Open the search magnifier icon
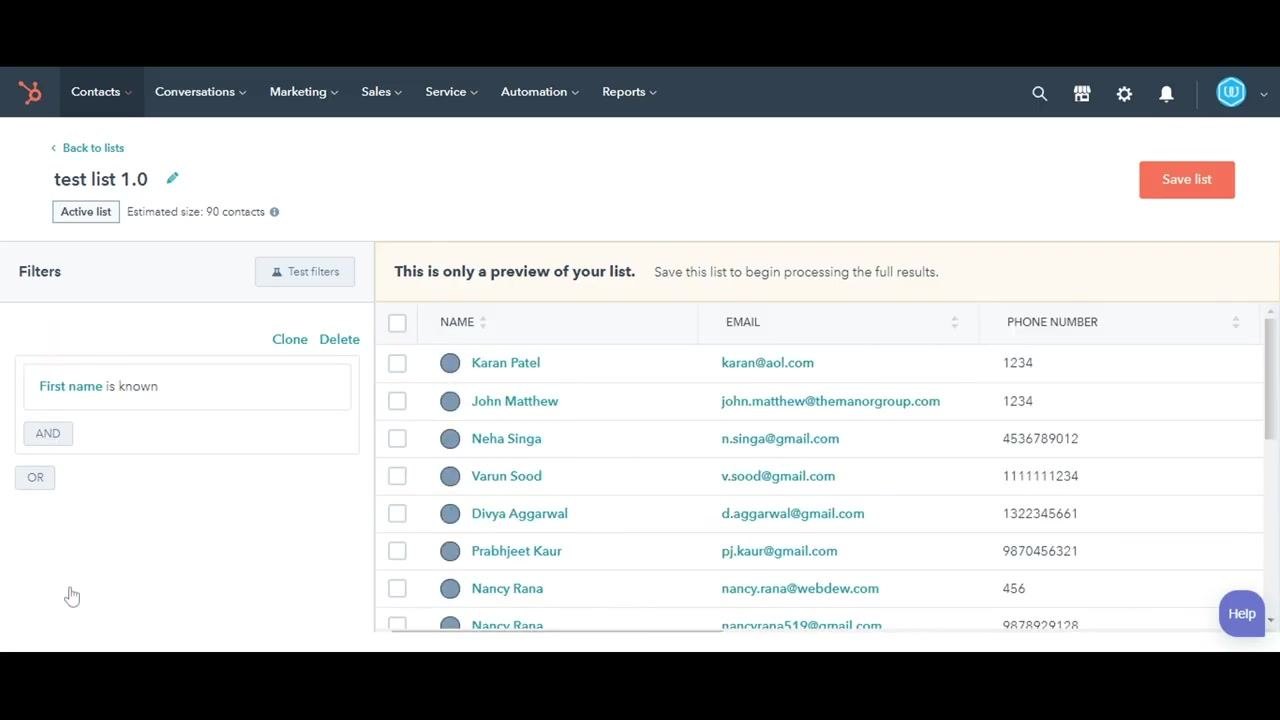 (x=1040, y=93)
